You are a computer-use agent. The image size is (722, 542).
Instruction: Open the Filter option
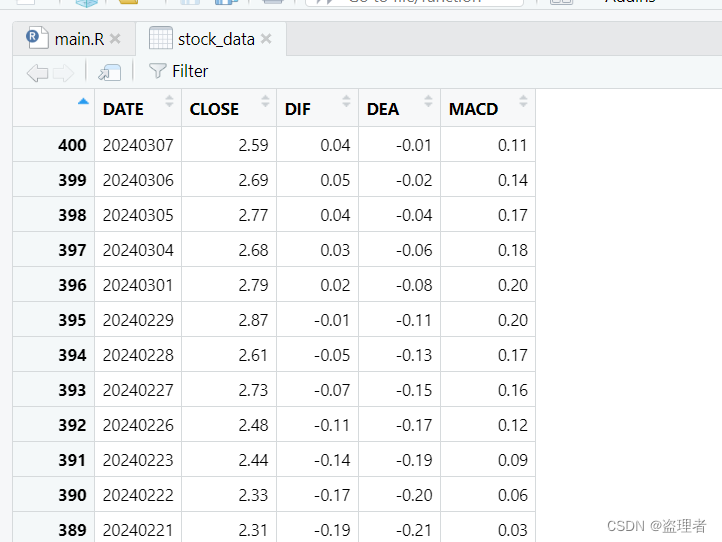pyautogui.click(x=178, y=71)
